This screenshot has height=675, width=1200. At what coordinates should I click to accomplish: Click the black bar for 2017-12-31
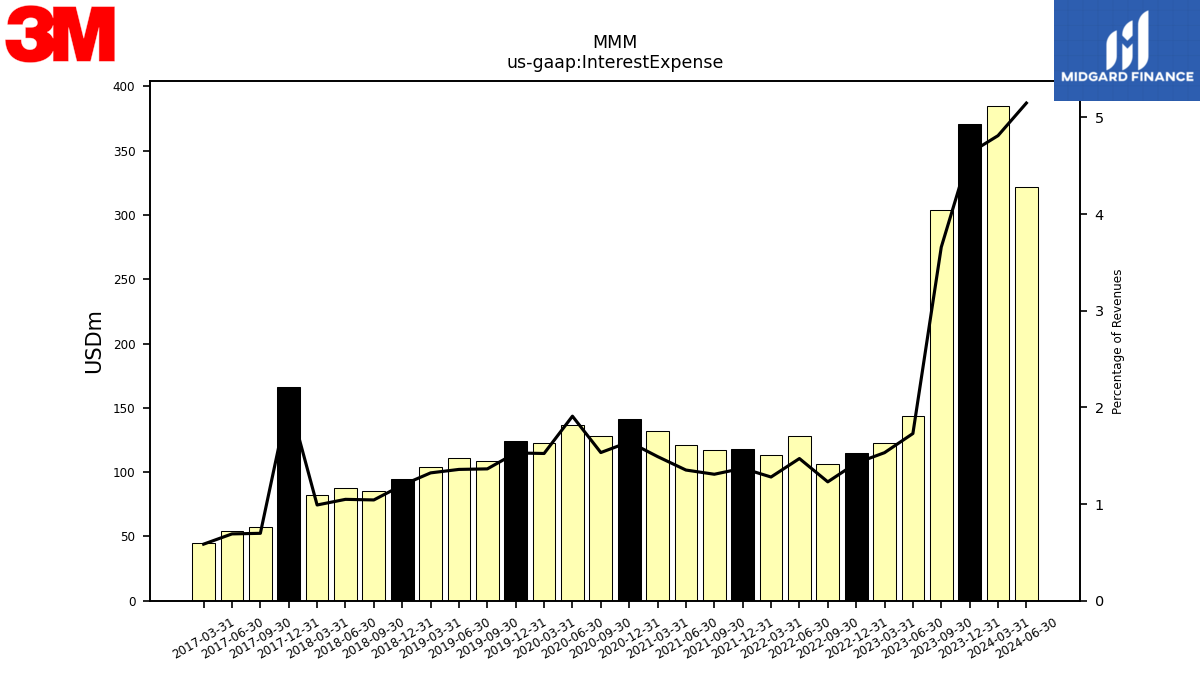point(289,494)
